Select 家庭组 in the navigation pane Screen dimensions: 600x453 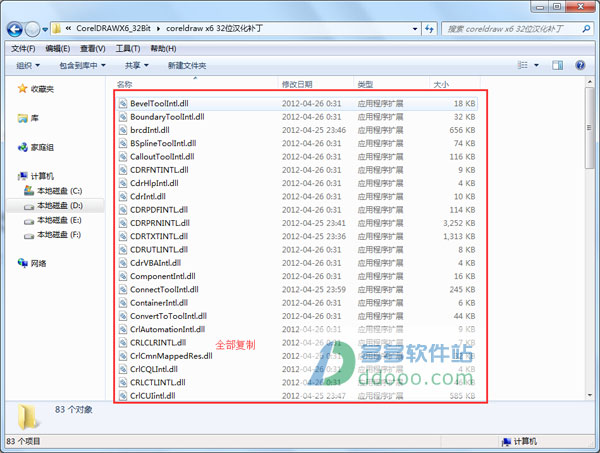point(36,147)
